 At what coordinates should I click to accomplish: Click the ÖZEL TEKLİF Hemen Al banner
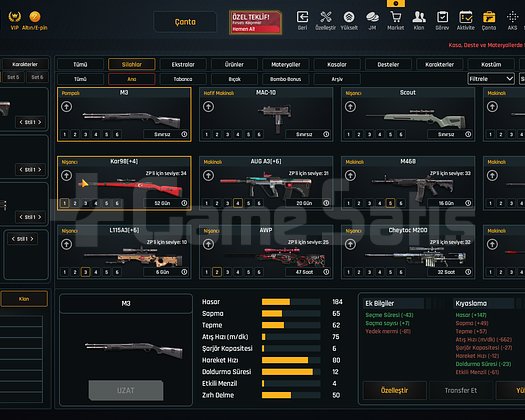point(255,22)
